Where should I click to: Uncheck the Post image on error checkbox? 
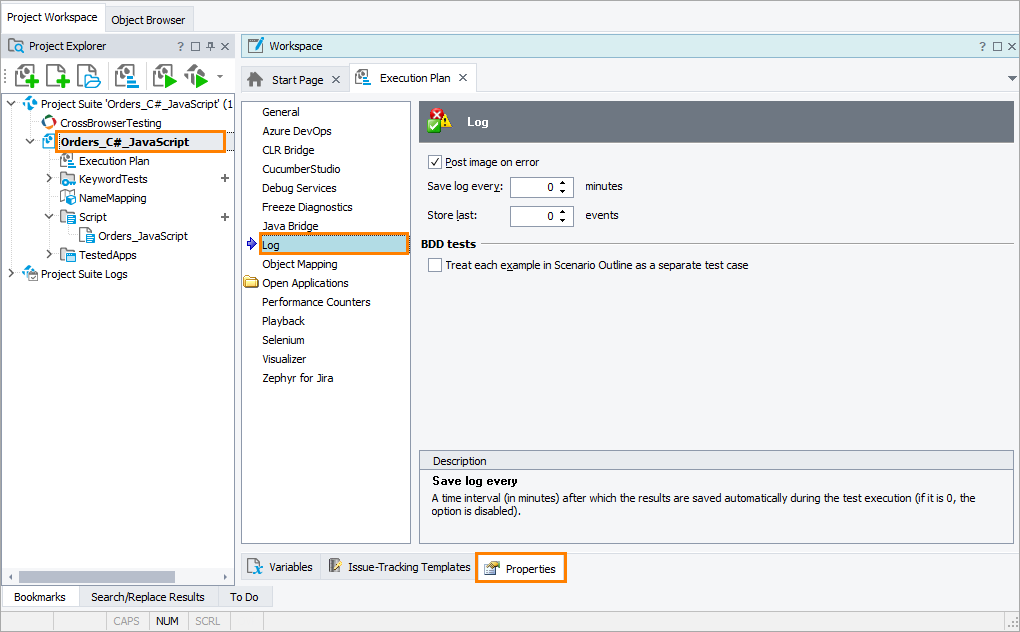(x=435, y=162)
